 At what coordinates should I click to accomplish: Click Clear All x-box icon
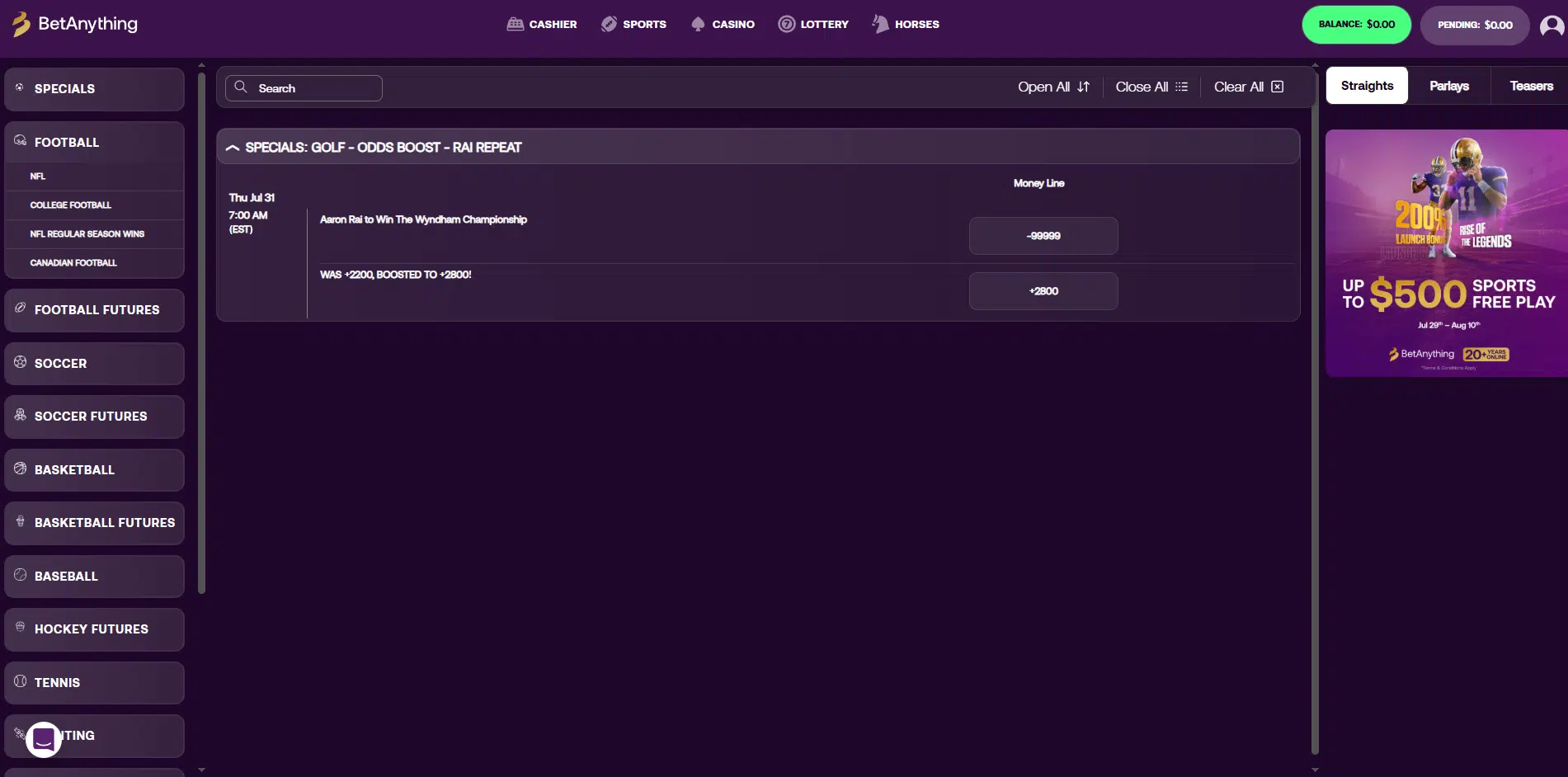click(x=1277, y=87)
